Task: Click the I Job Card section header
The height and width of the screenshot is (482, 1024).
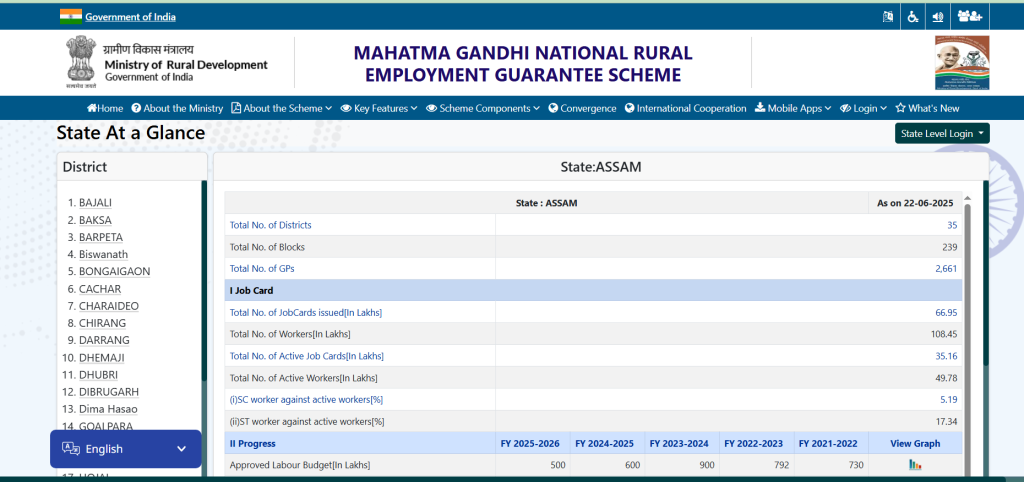Action: coord(593,291)
